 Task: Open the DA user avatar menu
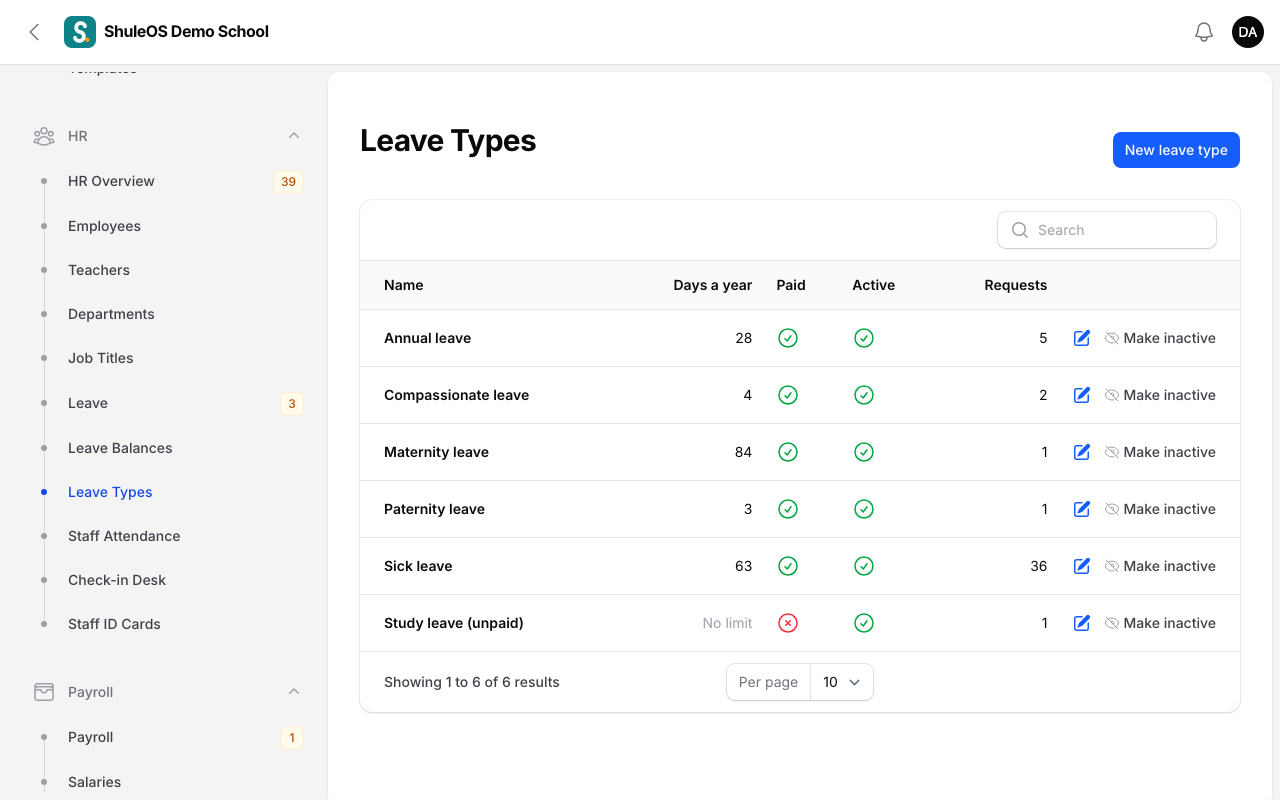point(1248,32)
